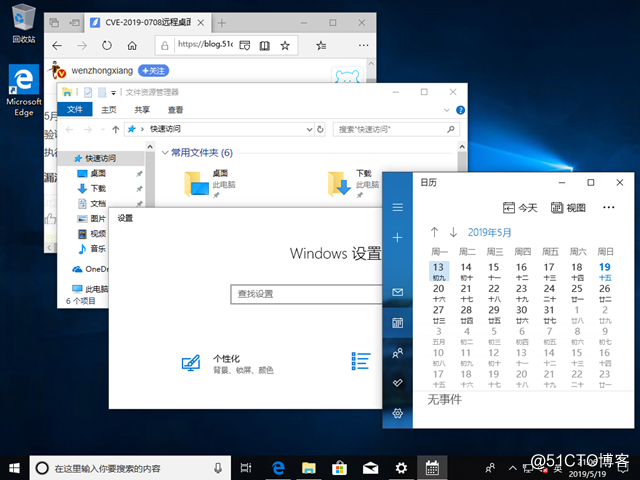Viewport: 640px width, 480px height.
Task: Switch to Mail from Calendar sidebar
Action: click(x=398, y=292)
